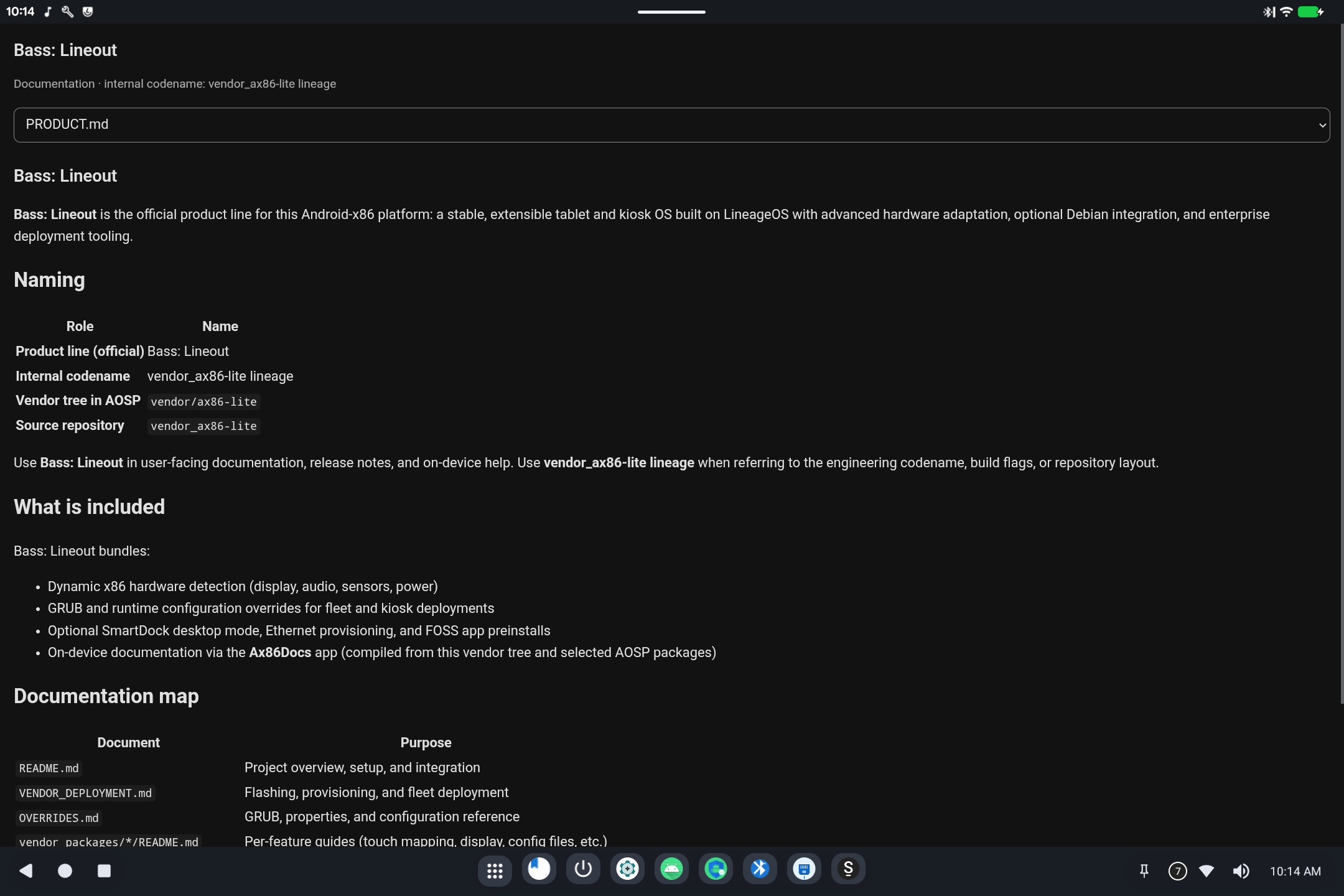1344x896 pixels.
Task: Open the power menu icon in taskbar
Action: click(583, 870)
